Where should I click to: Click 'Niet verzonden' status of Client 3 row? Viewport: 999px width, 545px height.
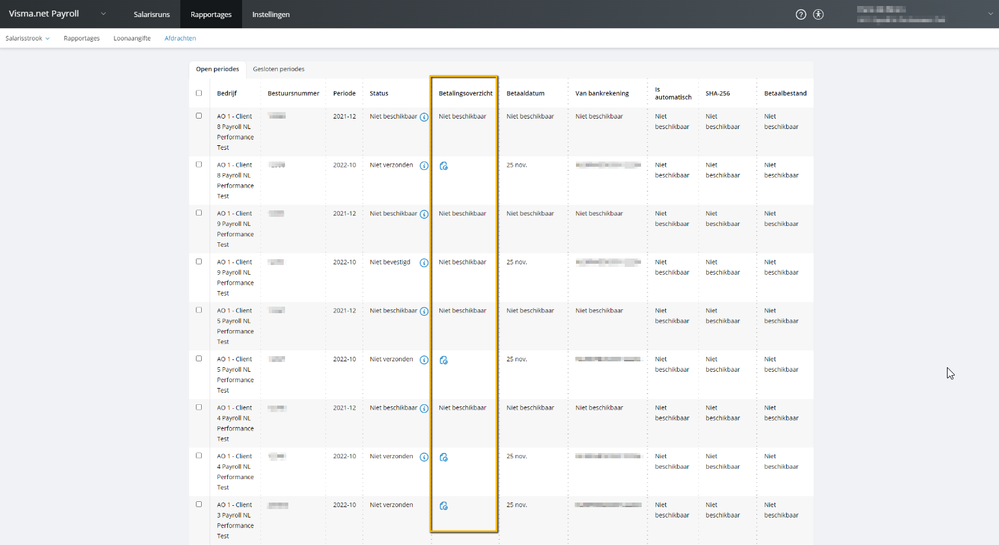pos(391,505)
